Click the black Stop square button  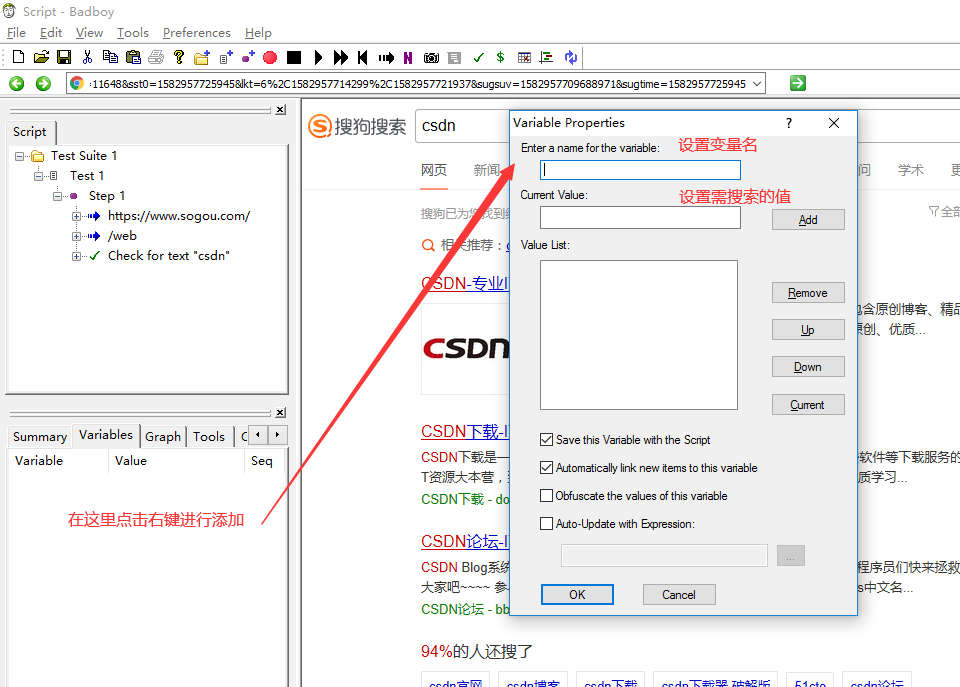coord(294,58)
